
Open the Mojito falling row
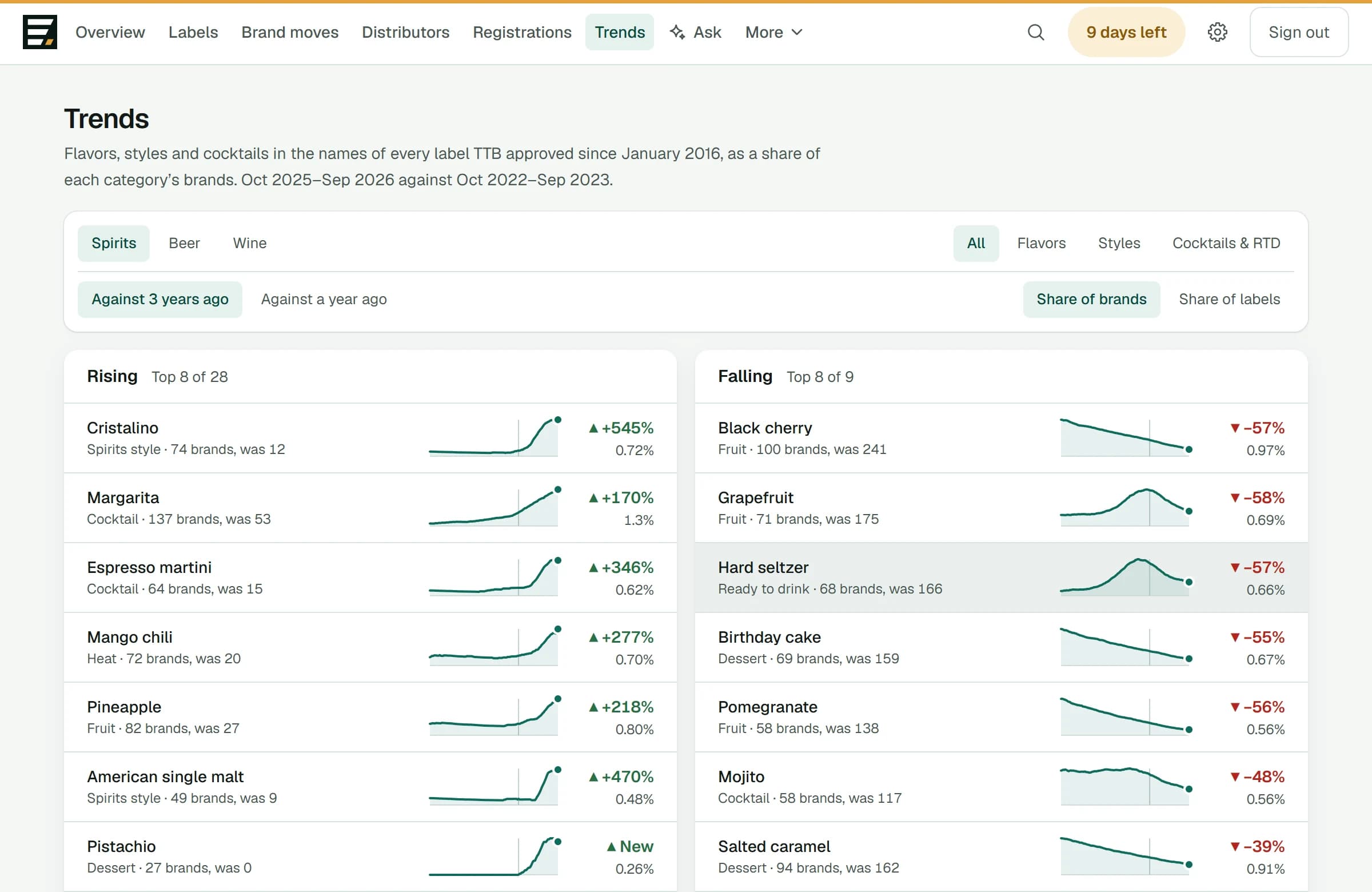point(1002,787)
